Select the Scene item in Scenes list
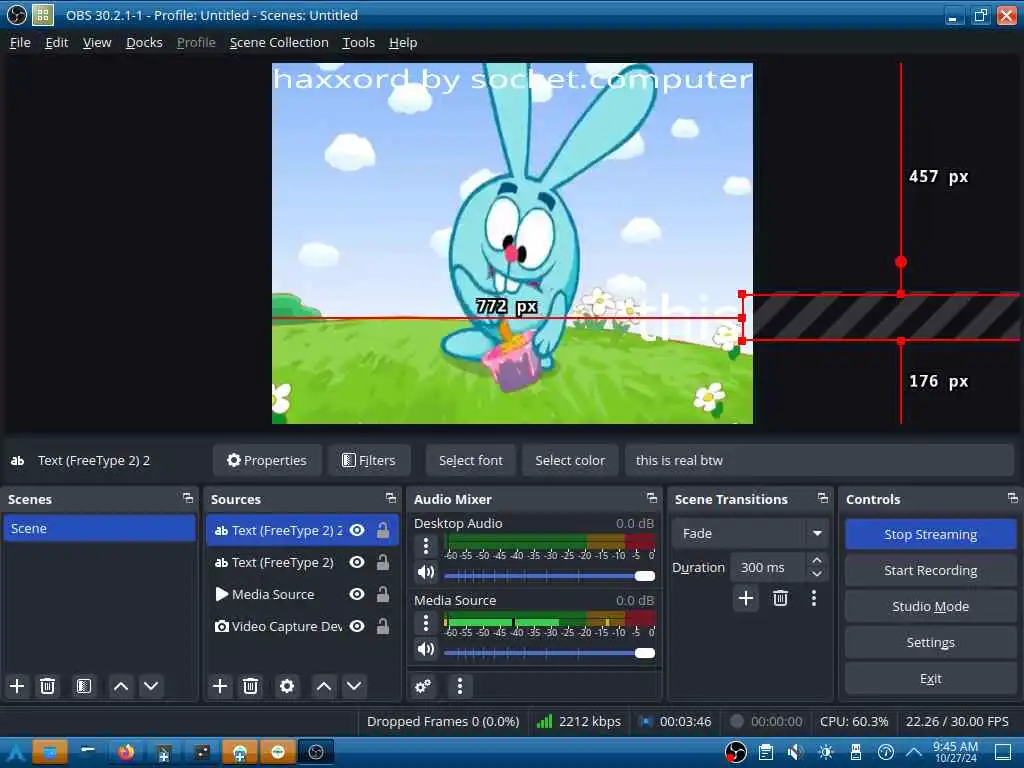This screenshot has height=768, width=1024. 99,528
